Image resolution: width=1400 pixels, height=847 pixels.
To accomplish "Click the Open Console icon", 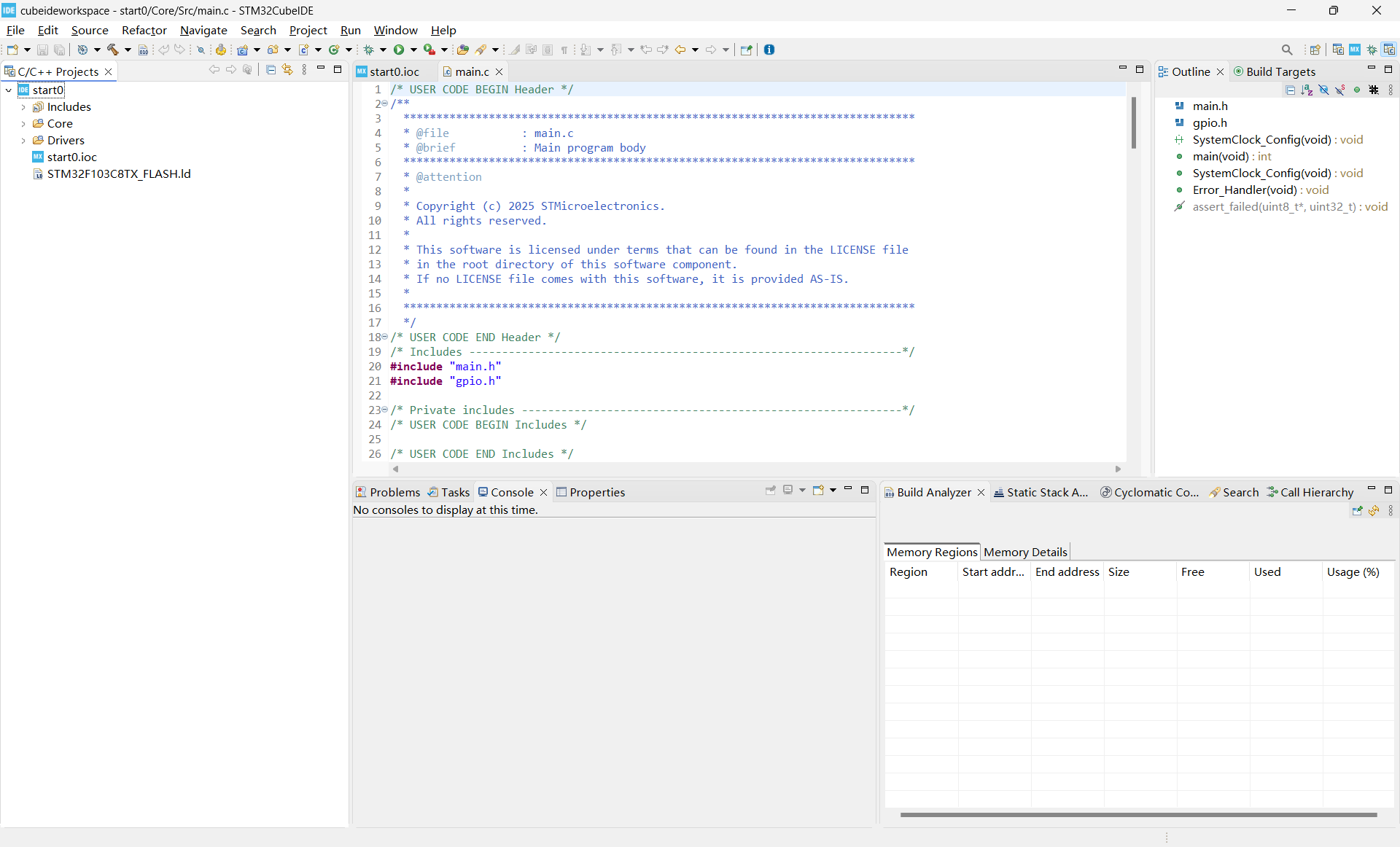I will [819, 491].
